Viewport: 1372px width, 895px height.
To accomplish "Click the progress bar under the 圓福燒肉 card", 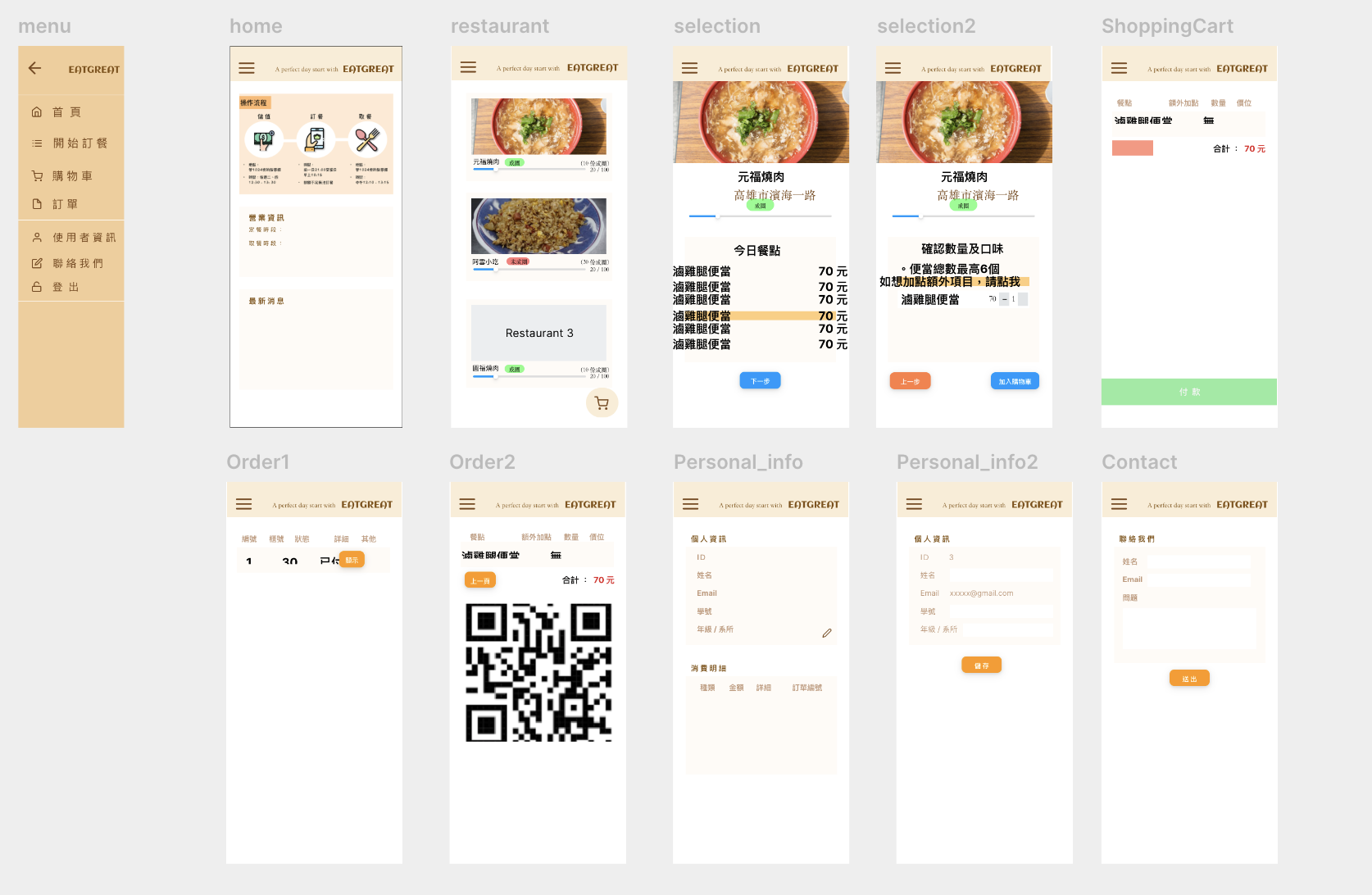I will pos(529,376).
